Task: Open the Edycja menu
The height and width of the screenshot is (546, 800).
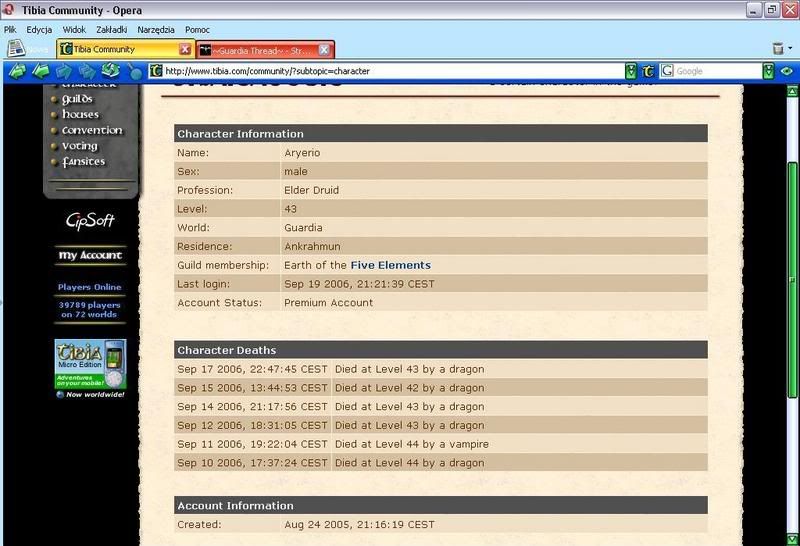Action: 39,30
